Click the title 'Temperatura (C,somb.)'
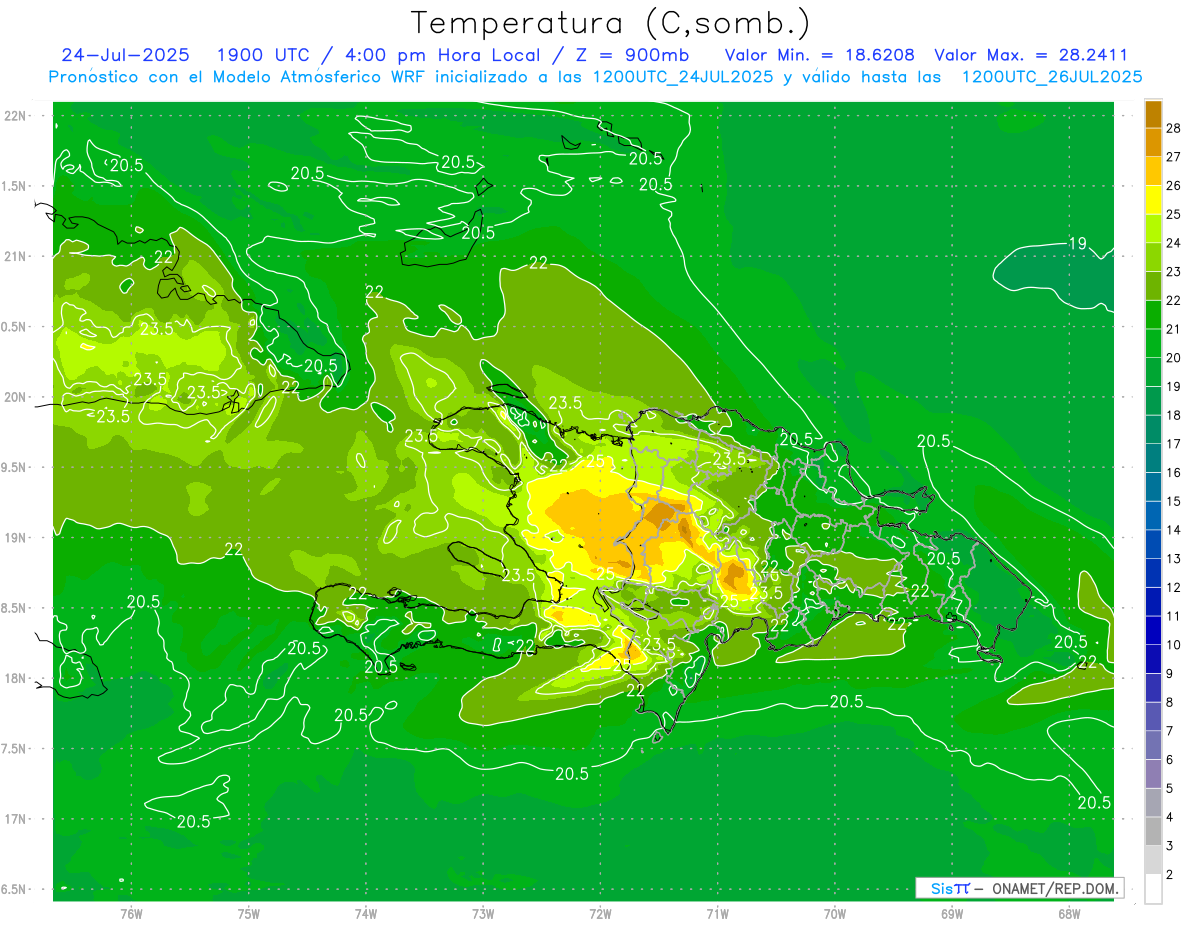This screenshot has width=1200, height=927. coord(610,23)
